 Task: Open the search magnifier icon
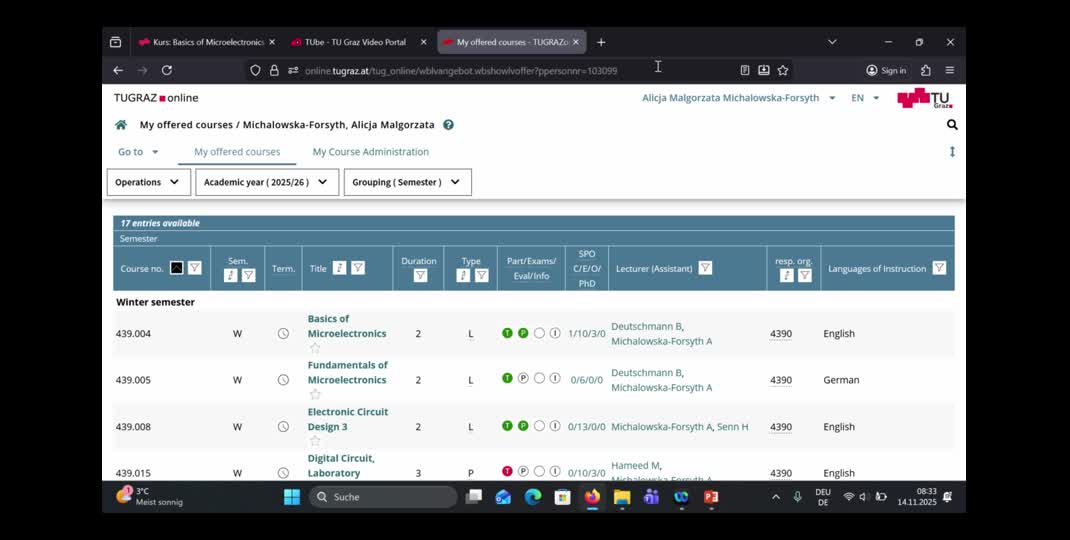pyautogui.click(x=952, y=125)
